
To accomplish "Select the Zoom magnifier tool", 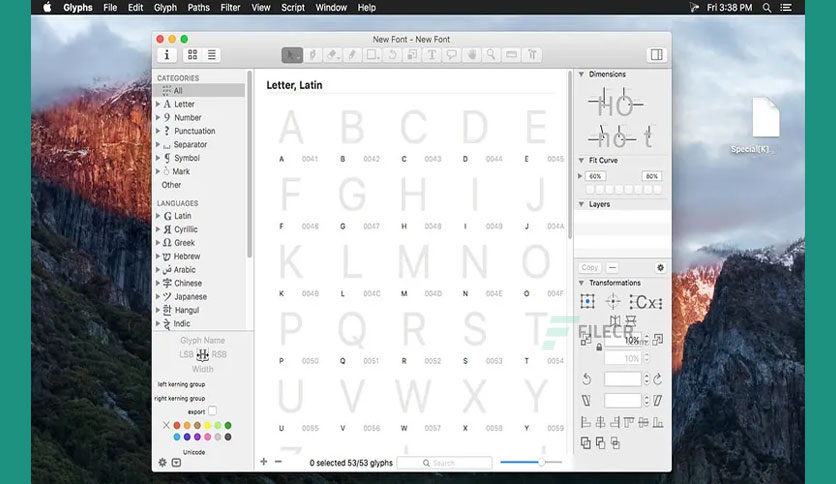I will [491, 55].
